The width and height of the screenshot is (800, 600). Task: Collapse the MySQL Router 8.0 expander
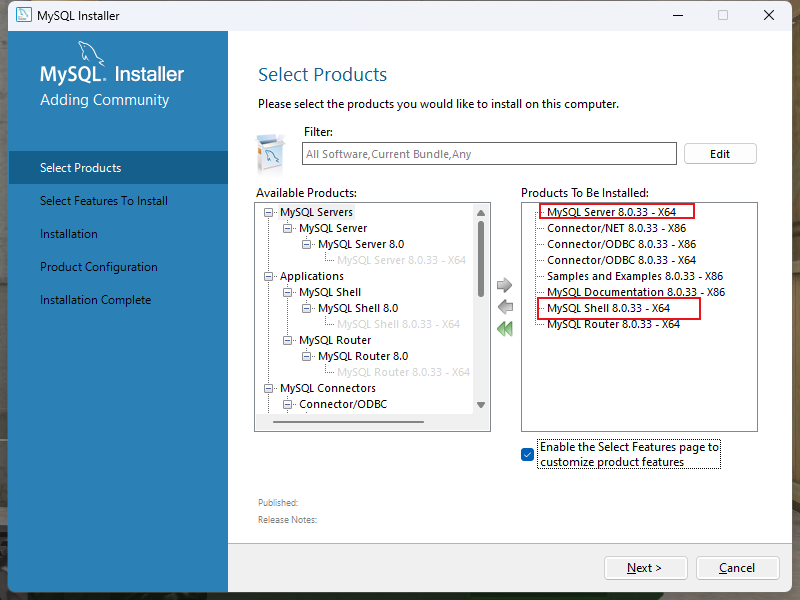click(x=306, y=356)
